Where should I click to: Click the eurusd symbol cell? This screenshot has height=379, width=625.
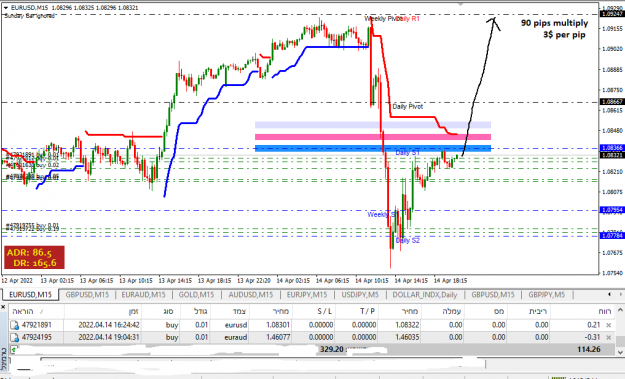pos(236,325)
